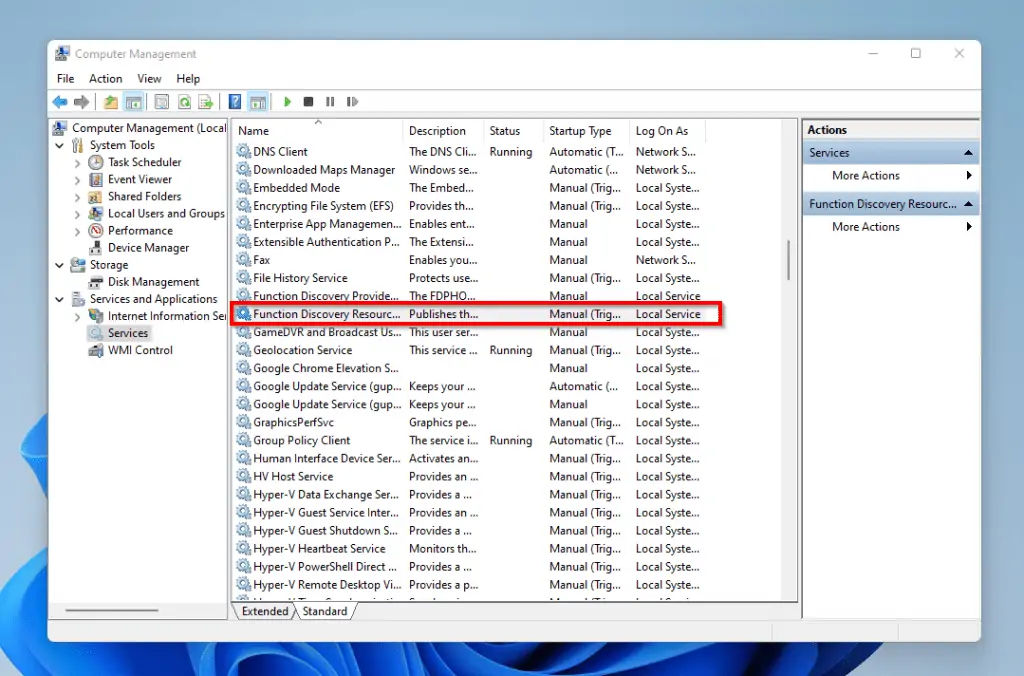The height and width of the screenshot is (676, 1024).
Task: Click the Refresh toolbar icon
Action: tap(185, 102)
